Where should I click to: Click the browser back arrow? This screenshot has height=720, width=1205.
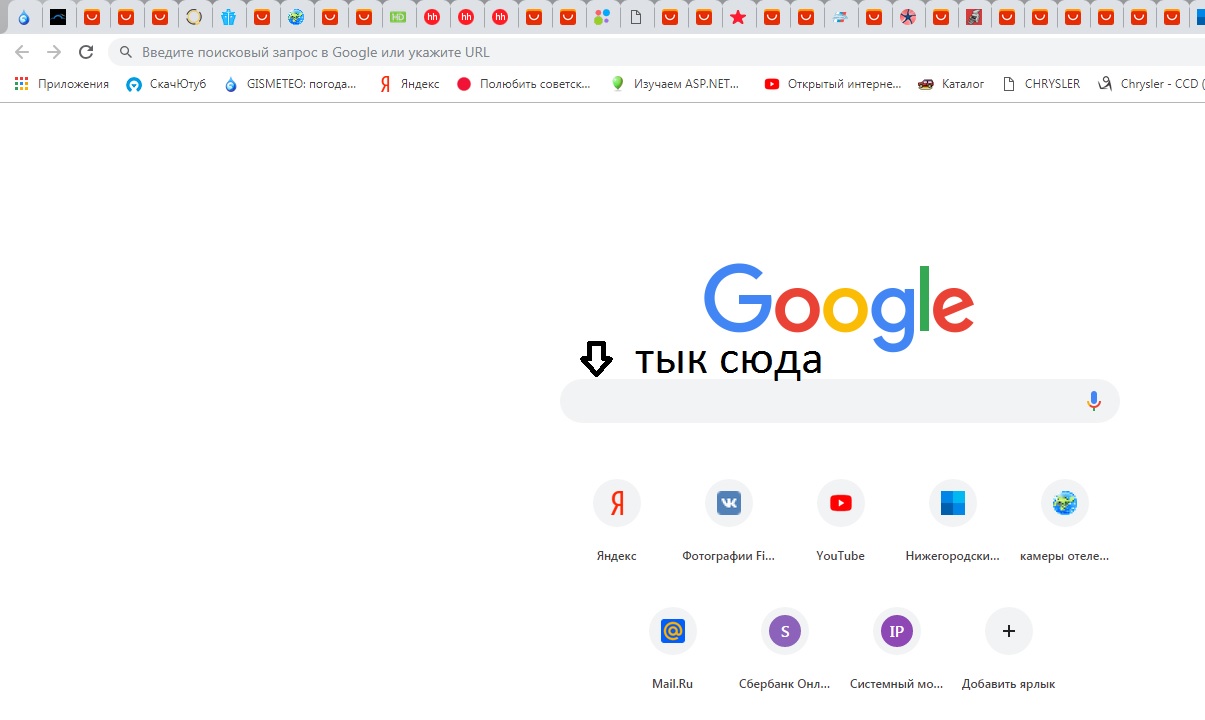[x=22, y=52]
